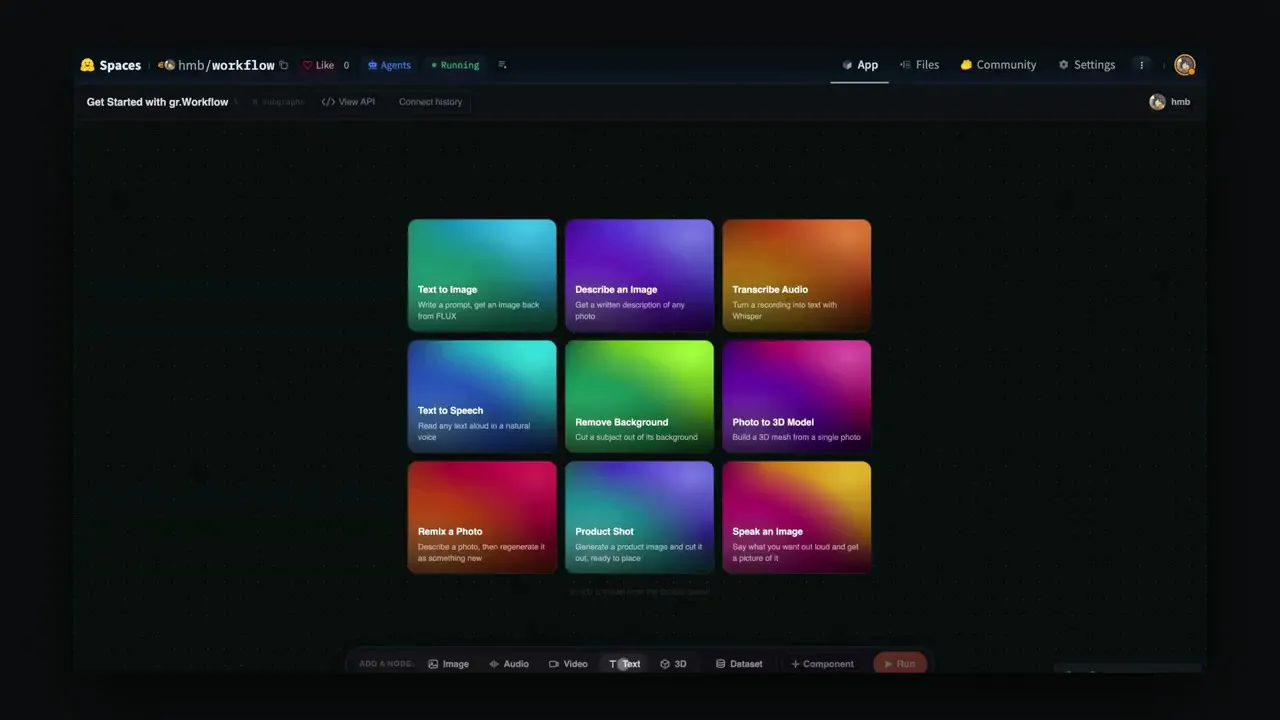Click the Like count number
Viewport: 1280px width, 720px height.
[346, 65]
